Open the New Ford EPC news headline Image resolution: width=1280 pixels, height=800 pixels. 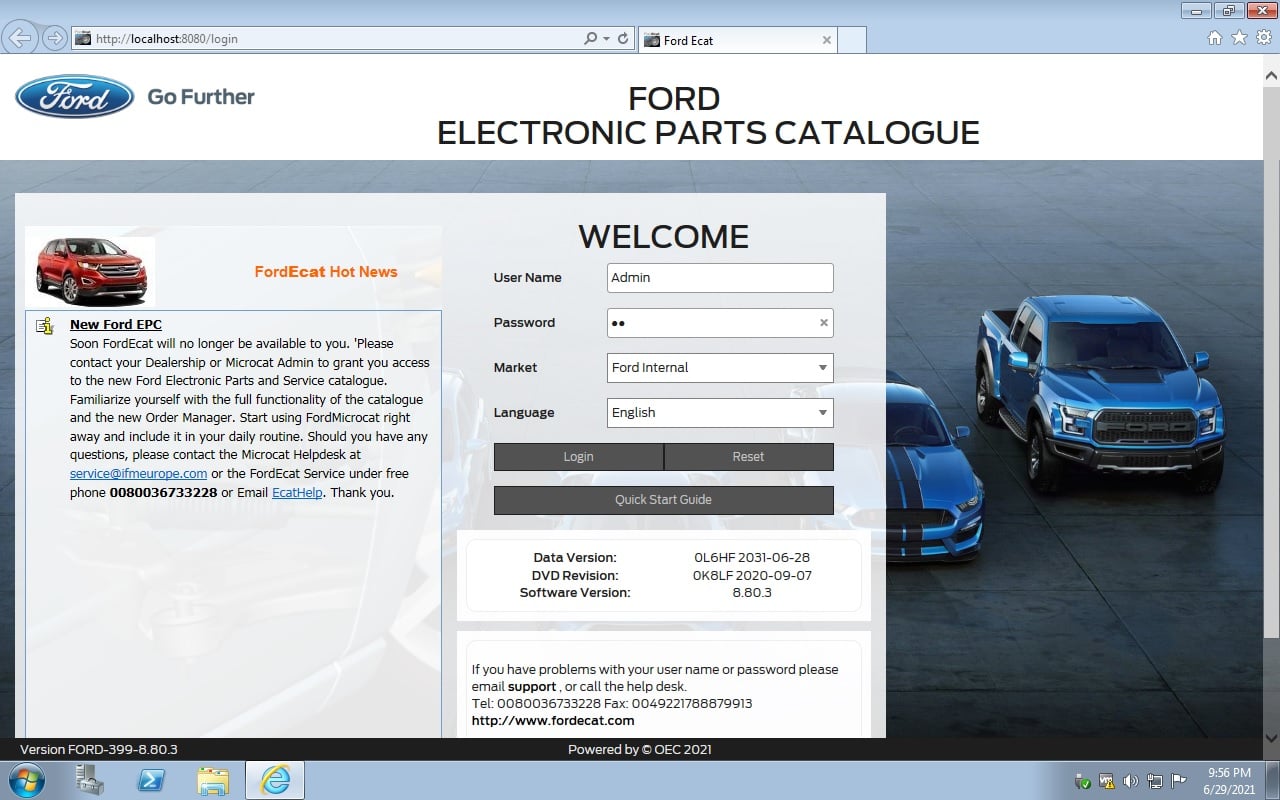point(116,324)
